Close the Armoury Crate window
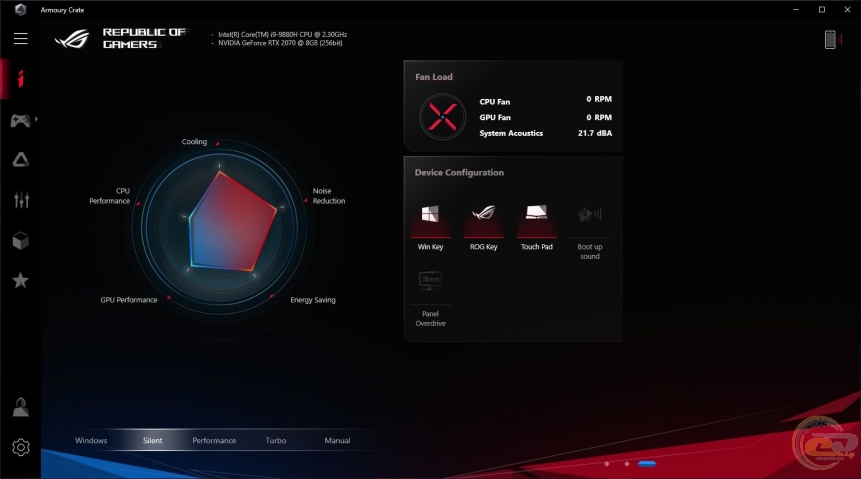 tap(847, 9)
